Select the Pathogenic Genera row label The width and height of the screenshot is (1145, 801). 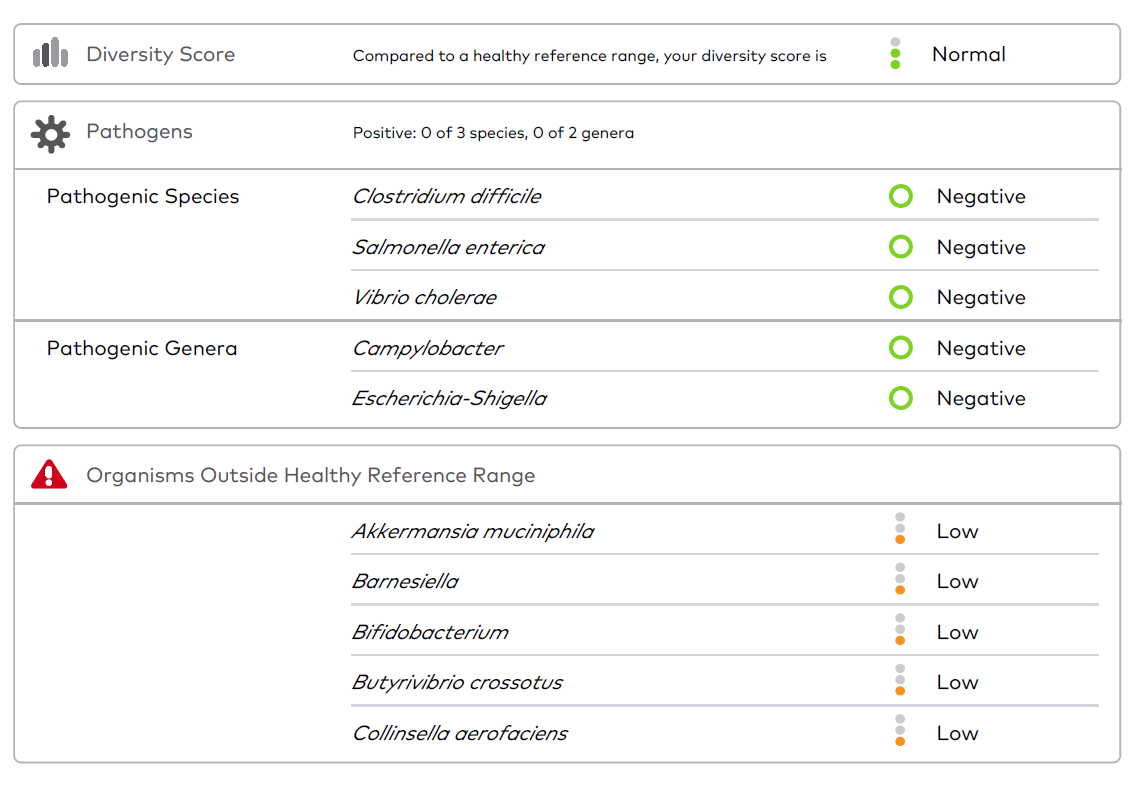[142, 348]
